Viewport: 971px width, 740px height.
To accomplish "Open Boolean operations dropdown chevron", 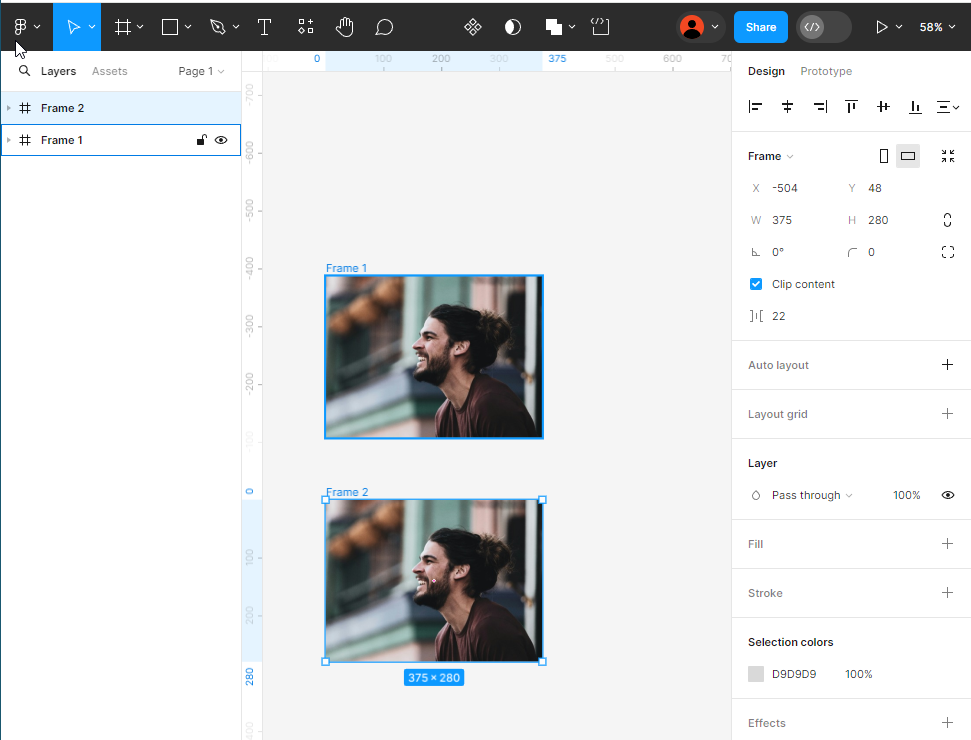I will 572,27.
